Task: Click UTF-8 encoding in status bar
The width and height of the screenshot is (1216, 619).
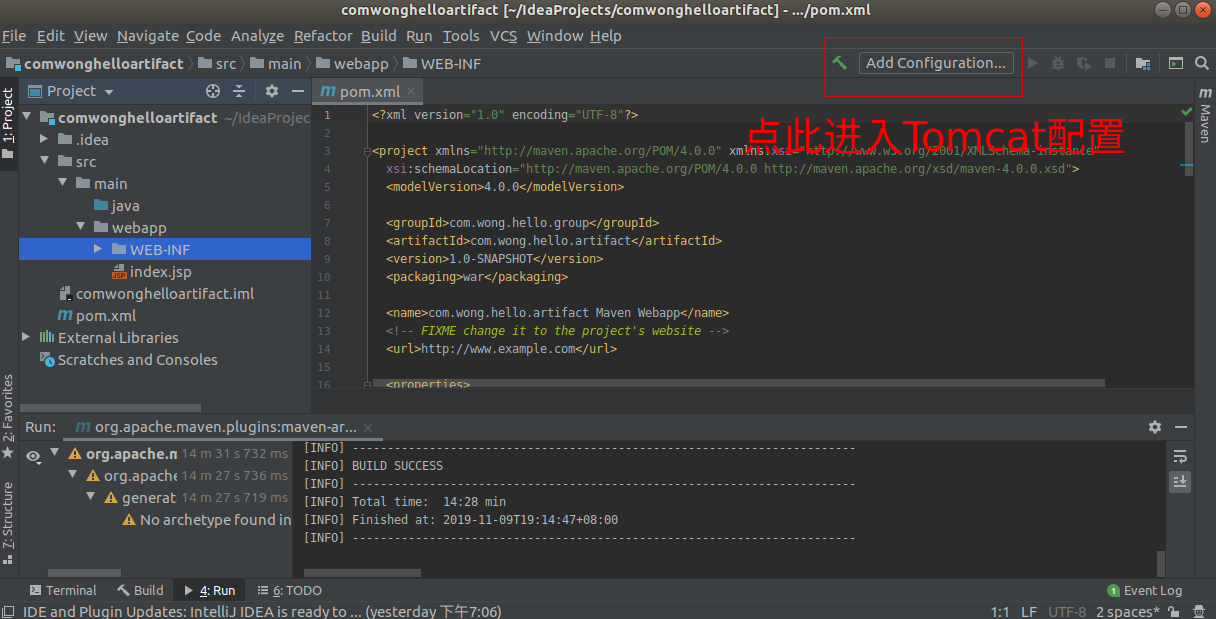Action: (x=1067, y=611)
